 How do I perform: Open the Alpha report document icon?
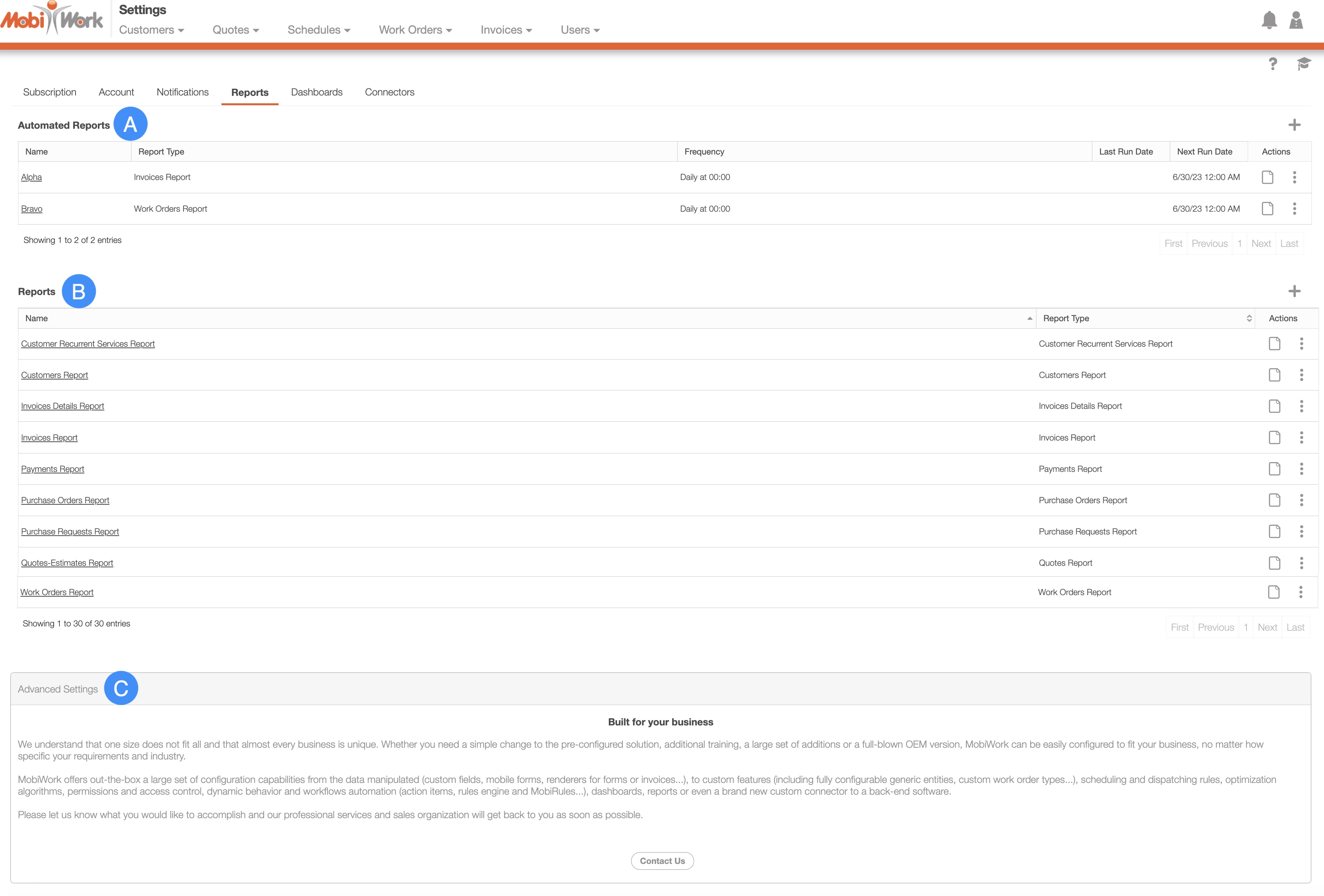click(x=1268, y=177)
